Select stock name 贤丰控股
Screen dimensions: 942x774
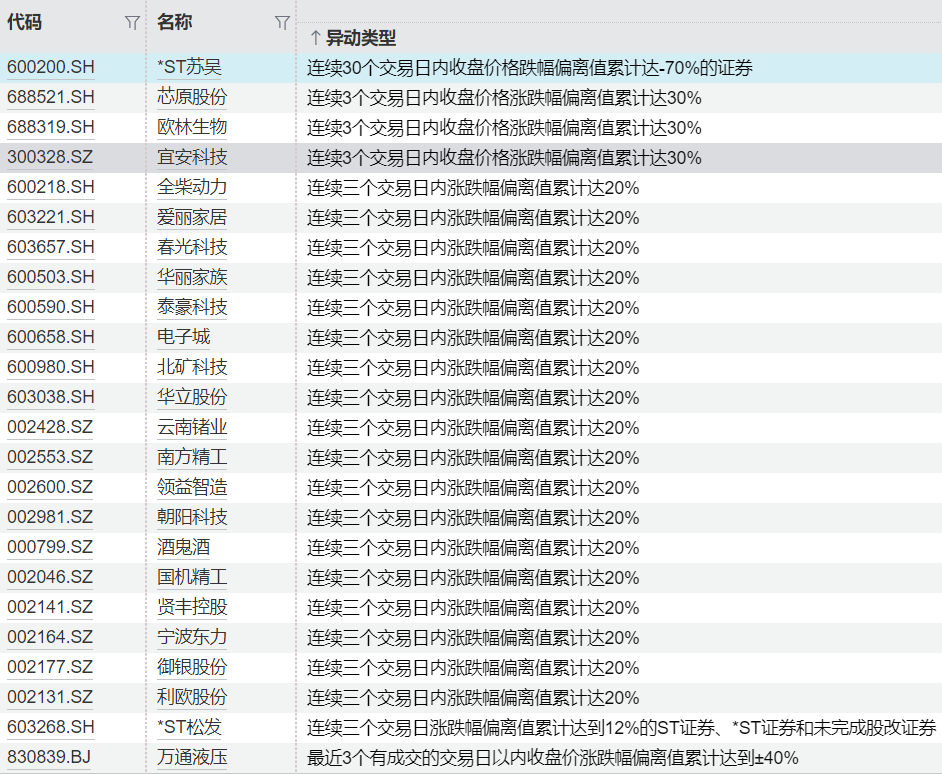[x=192, y=607]
